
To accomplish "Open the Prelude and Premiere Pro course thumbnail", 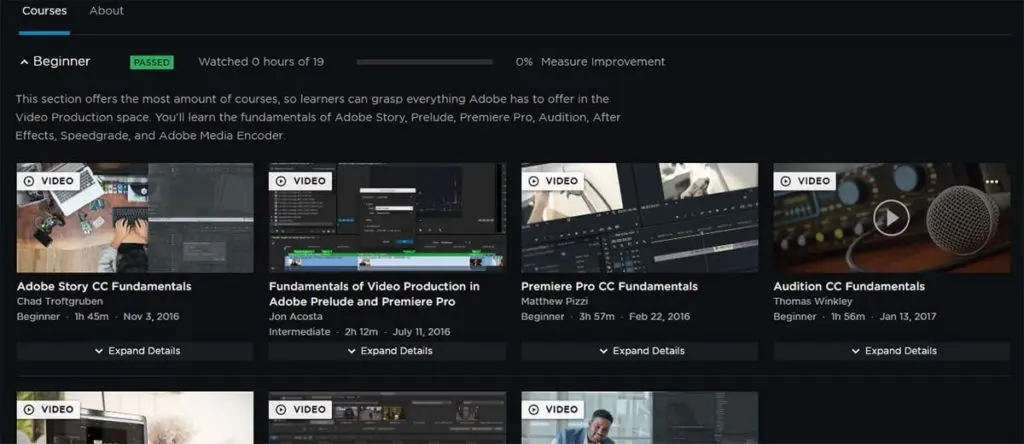I will [x=387, y=218].
